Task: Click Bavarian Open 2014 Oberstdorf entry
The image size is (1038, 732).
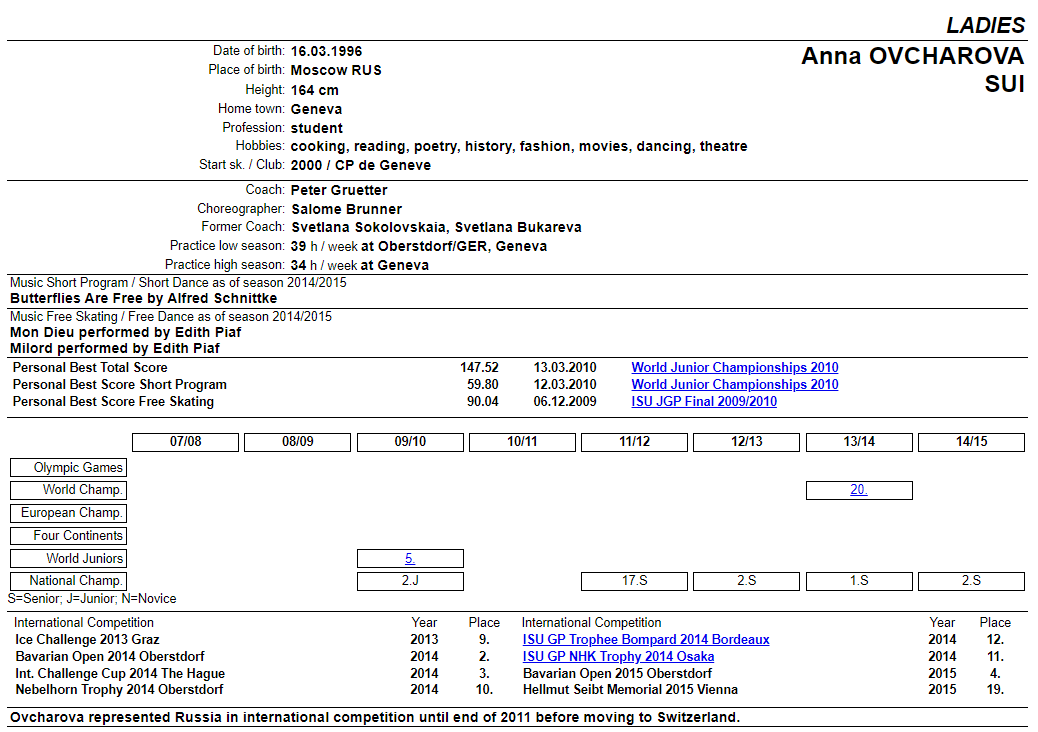Action: pos(110,657)
